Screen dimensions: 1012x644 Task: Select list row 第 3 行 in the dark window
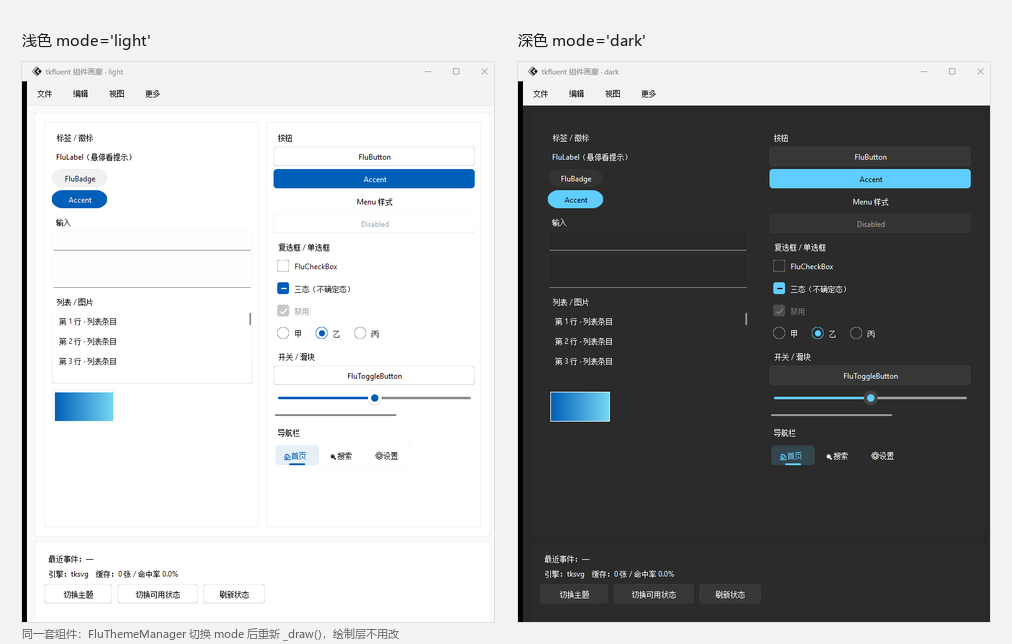[647, 361]
